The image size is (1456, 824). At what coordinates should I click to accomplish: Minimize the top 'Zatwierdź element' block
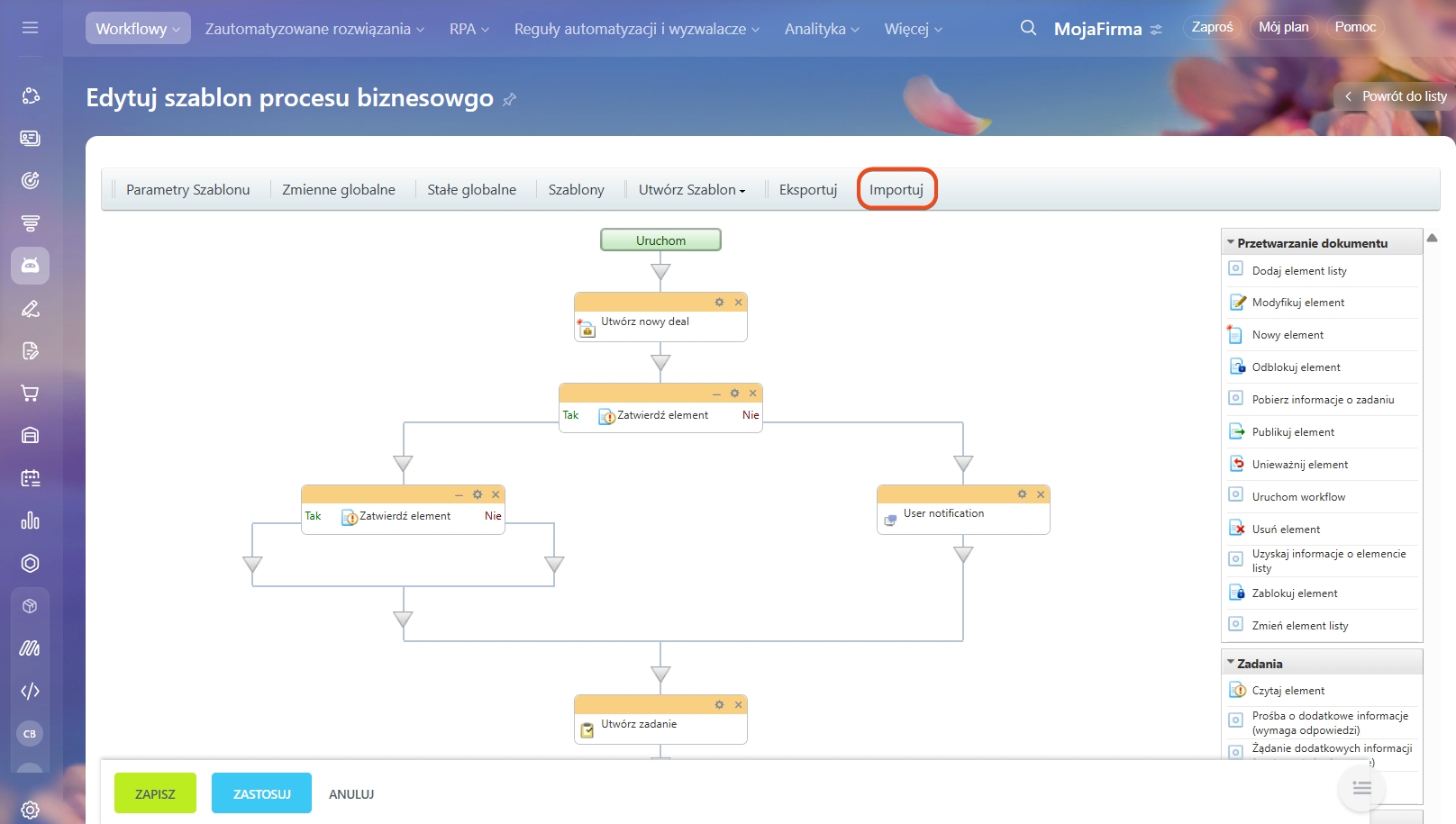pyautogui.click(x=716, y=394)
